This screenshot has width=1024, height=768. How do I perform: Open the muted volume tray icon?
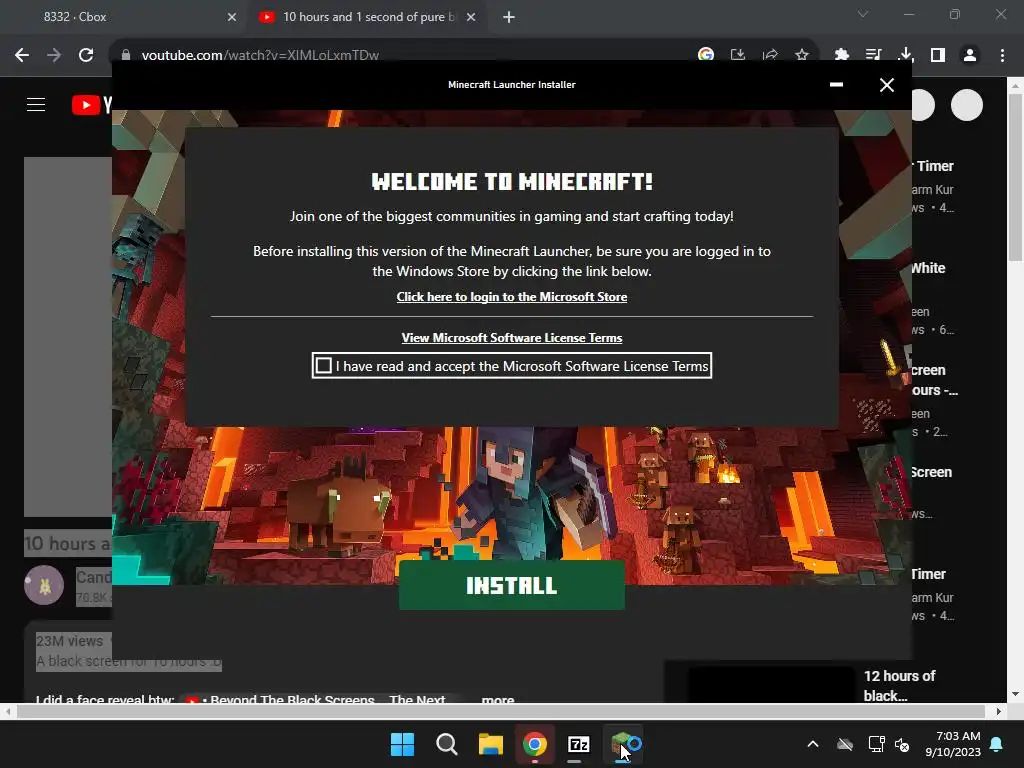[902, 744]
